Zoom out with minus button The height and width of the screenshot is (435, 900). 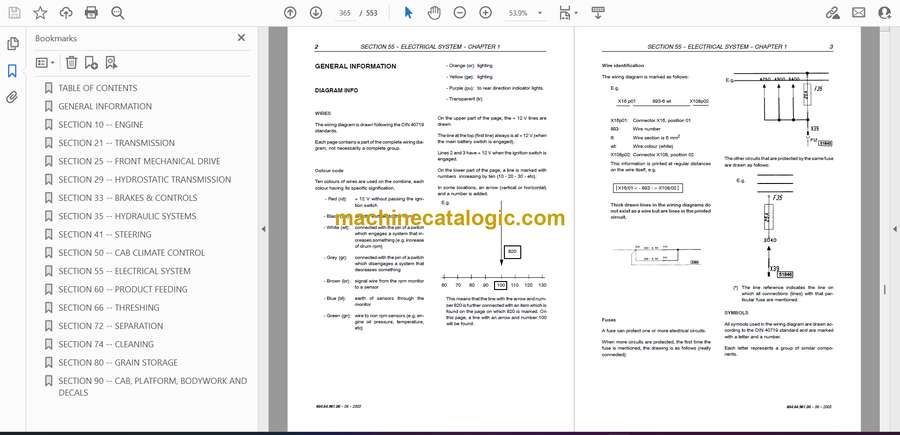[x=459, y=13]
